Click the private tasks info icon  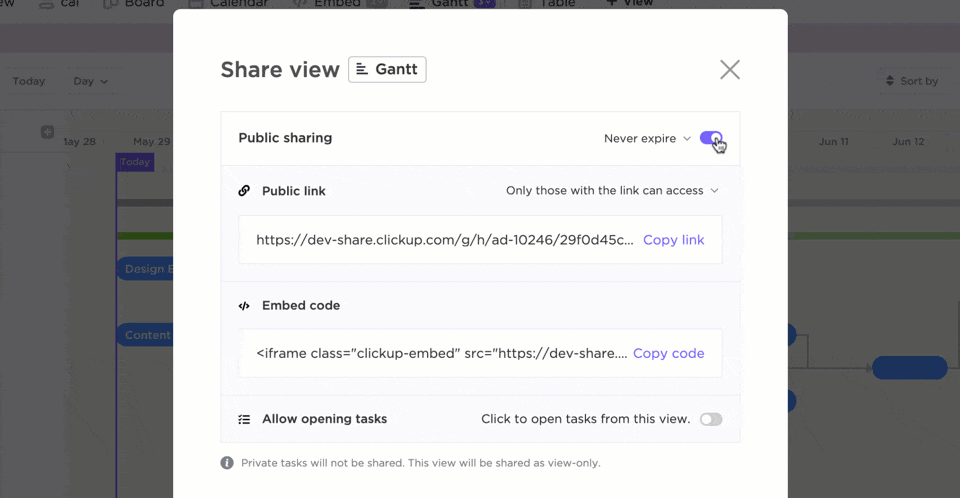[227, 463]
